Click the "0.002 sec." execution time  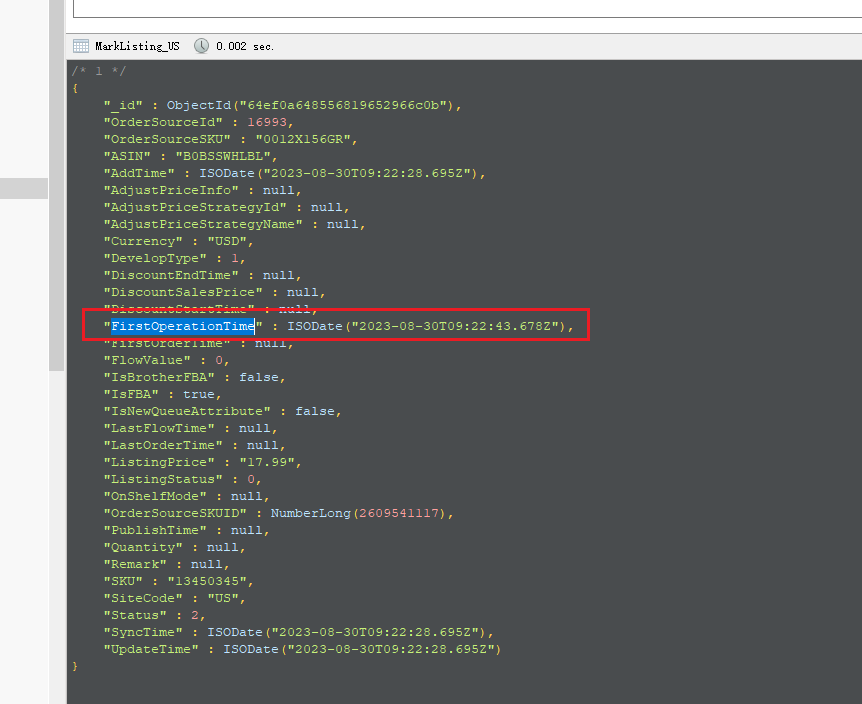click(x=245, y=47)
